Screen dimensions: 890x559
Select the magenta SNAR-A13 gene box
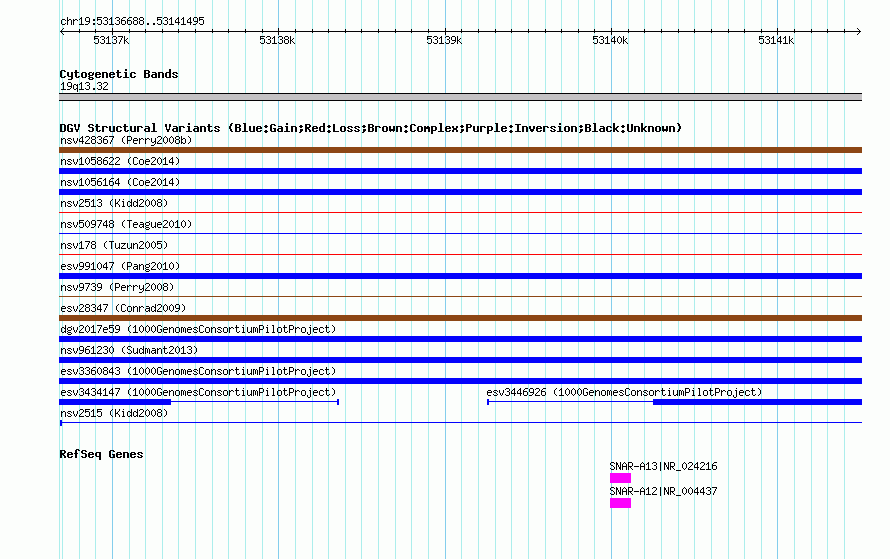620,478
